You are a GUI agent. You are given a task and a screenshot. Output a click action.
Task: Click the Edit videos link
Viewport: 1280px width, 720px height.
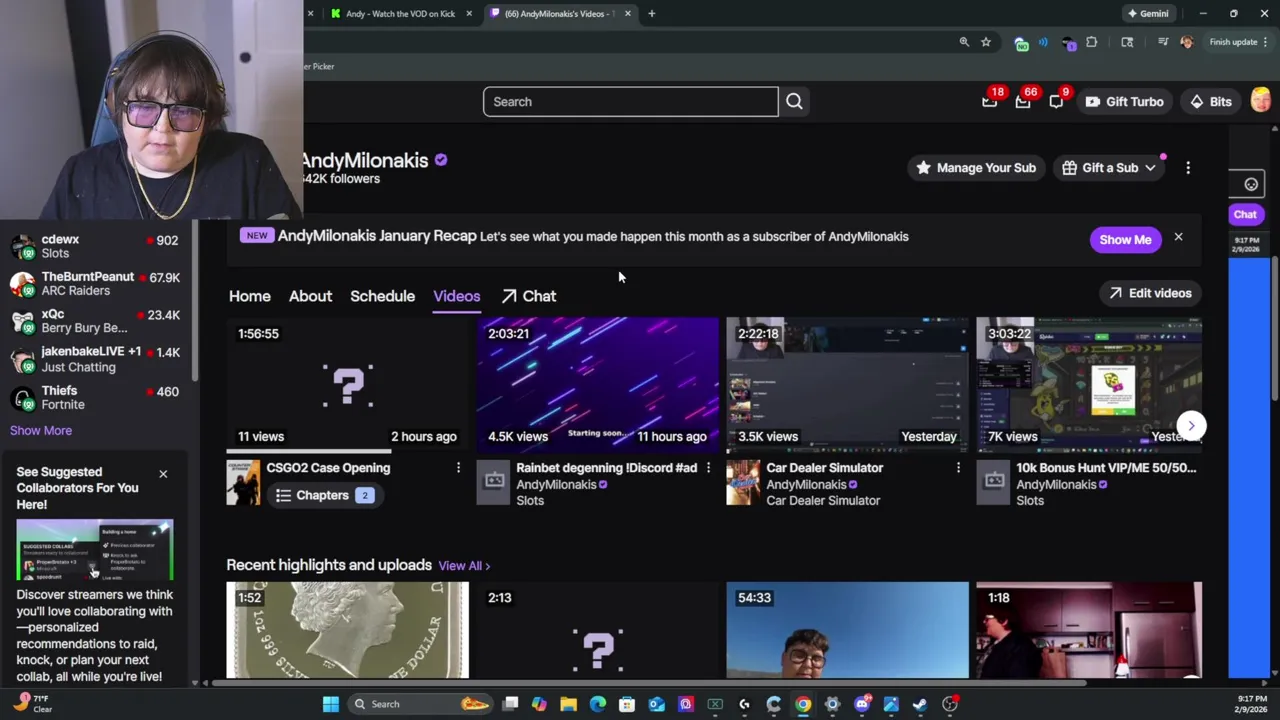[1150, 293]
